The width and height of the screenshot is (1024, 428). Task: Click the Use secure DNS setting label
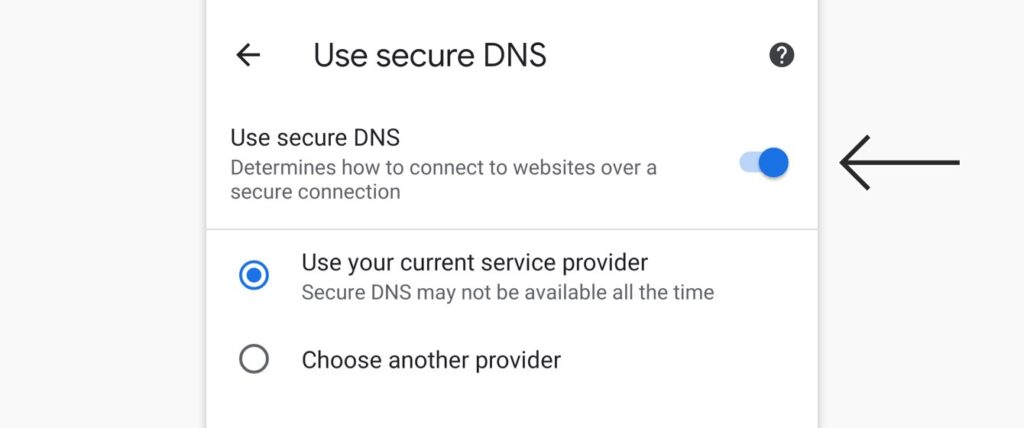click(x=315, y=138)
